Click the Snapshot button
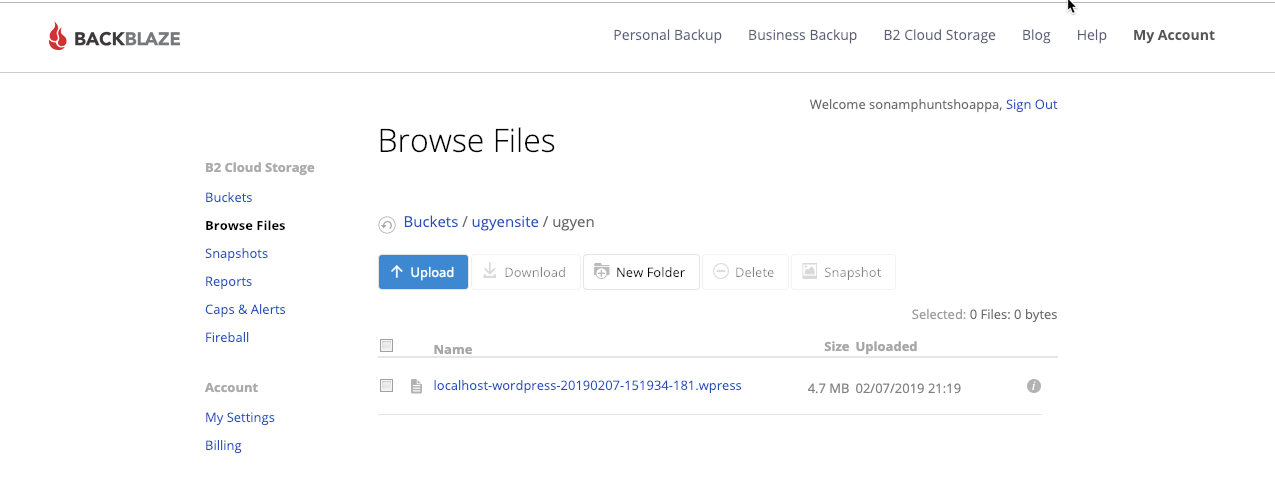 843,272
